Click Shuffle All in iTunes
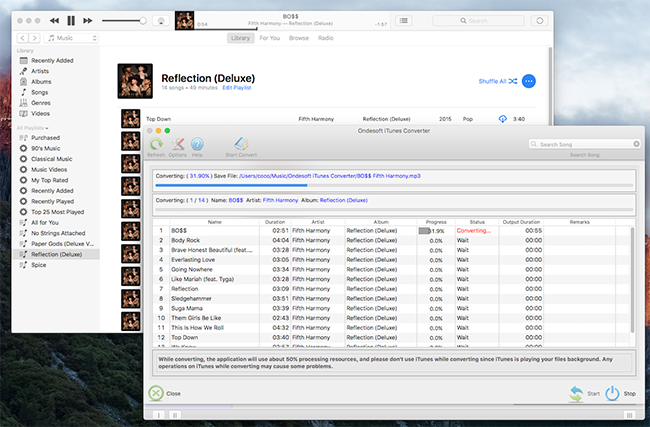The image size is (650, 427). (x=497, y=81)
